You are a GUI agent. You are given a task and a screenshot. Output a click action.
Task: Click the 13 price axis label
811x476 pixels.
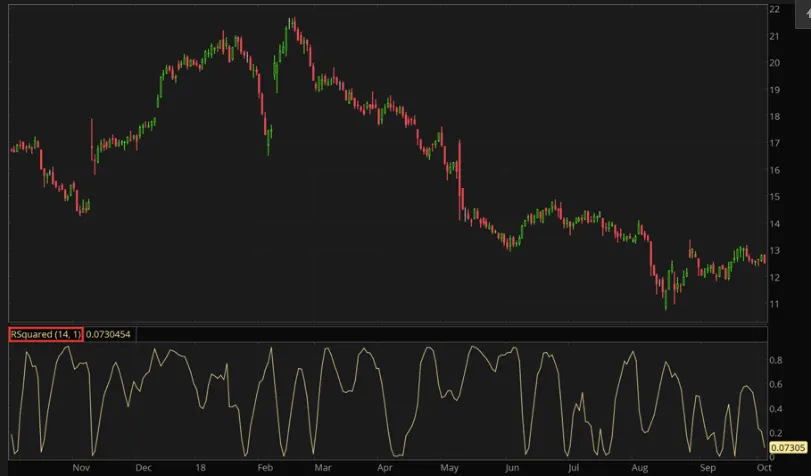(774, 250)
